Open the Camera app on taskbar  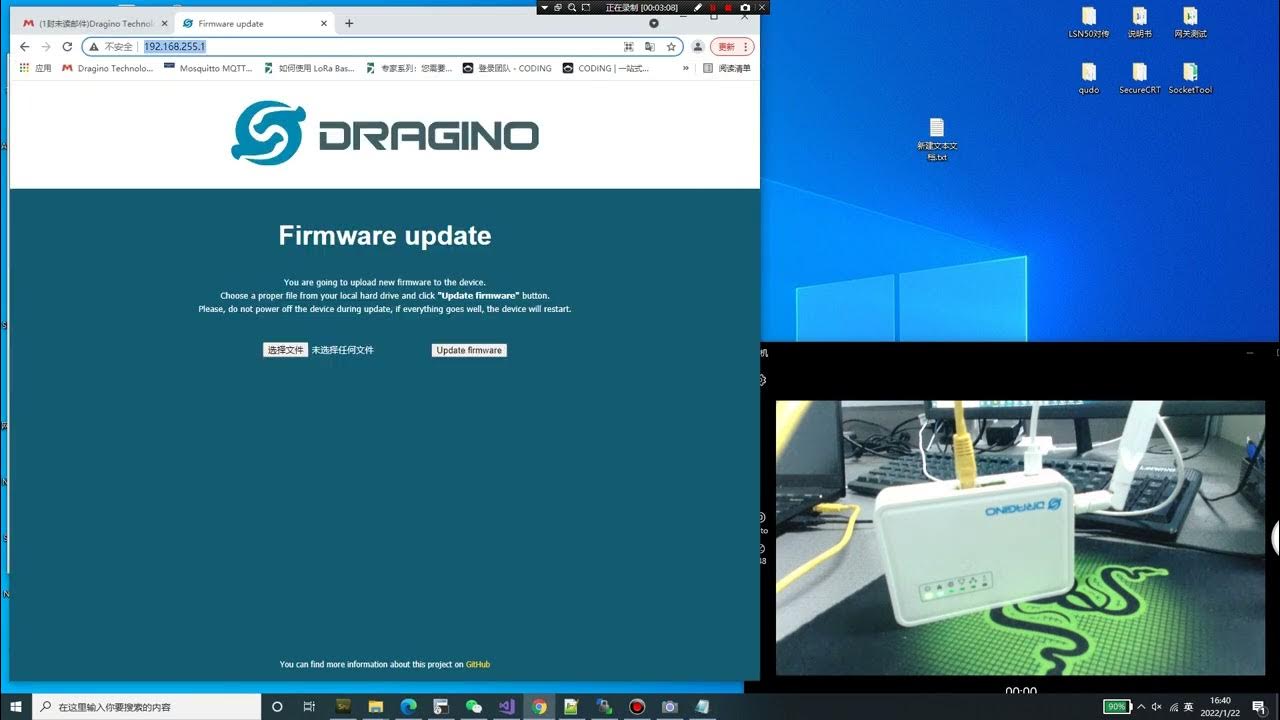(670, 706)
